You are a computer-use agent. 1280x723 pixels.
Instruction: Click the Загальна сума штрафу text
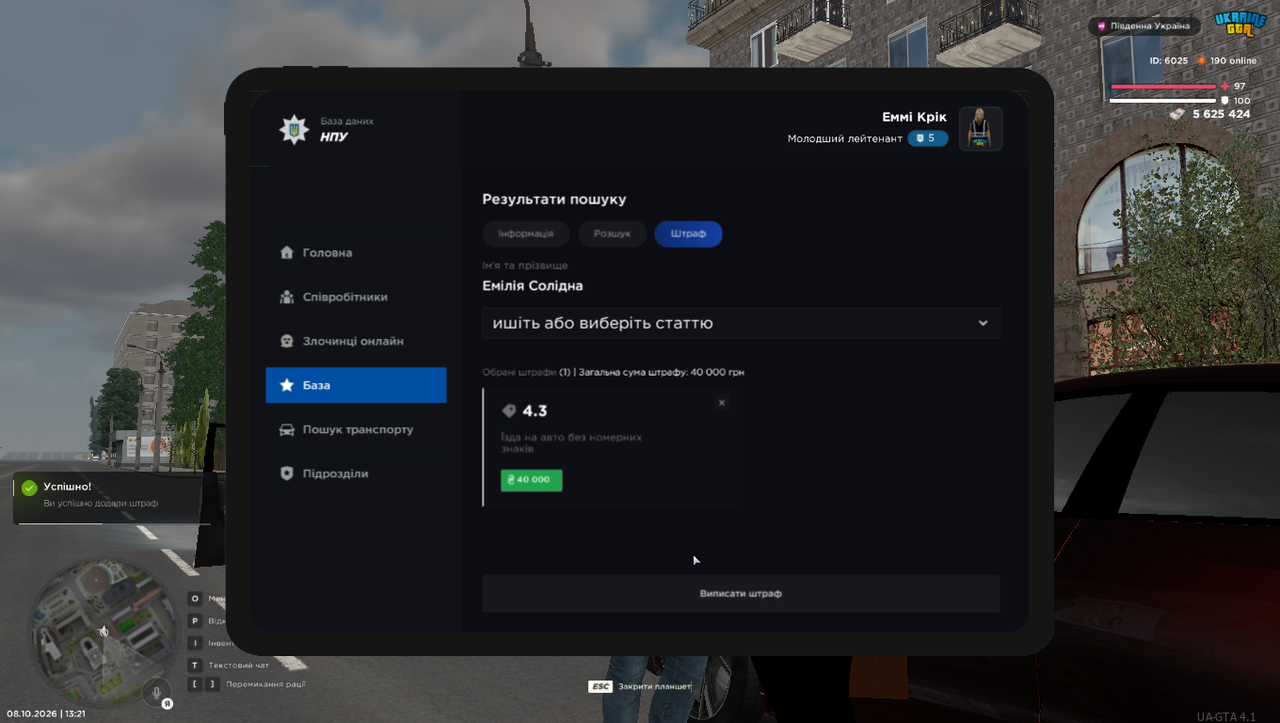(x=661, y=372)
